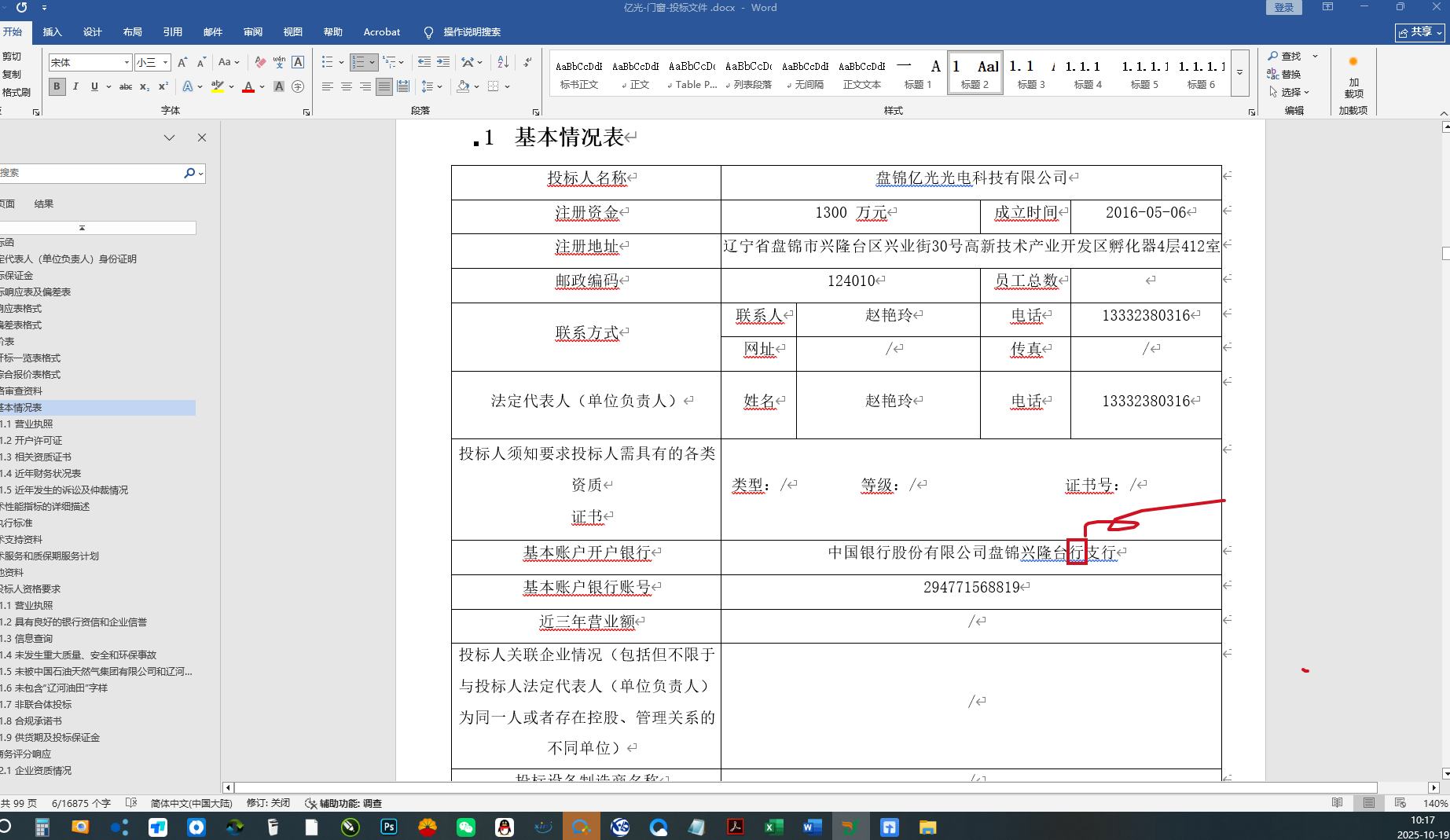Select 1.1 营业执照 under 基本情况表 in navigation
This screenshot has width=1450, height=840.
click(x=27, y=424)
